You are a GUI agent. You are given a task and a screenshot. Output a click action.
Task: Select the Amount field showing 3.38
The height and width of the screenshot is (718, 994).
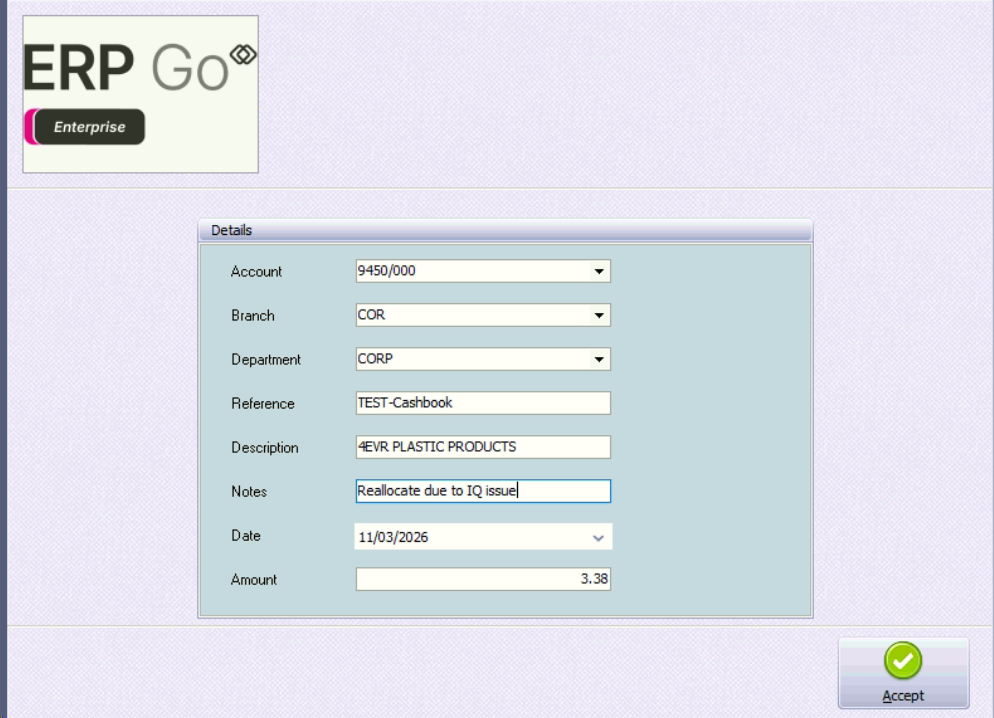tap(482, 579)
